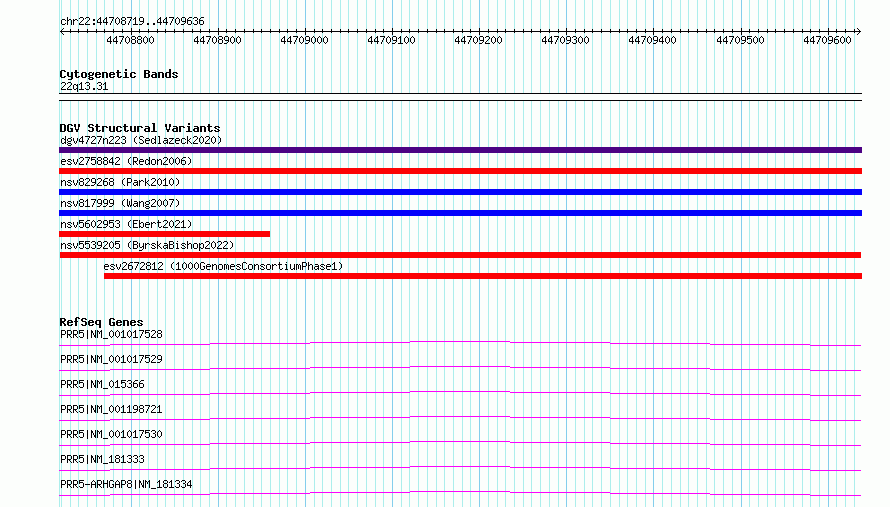Viewport: 890px width, 507px height.
Task: Click ruler tick label 44709600
Action: (827, 40)
